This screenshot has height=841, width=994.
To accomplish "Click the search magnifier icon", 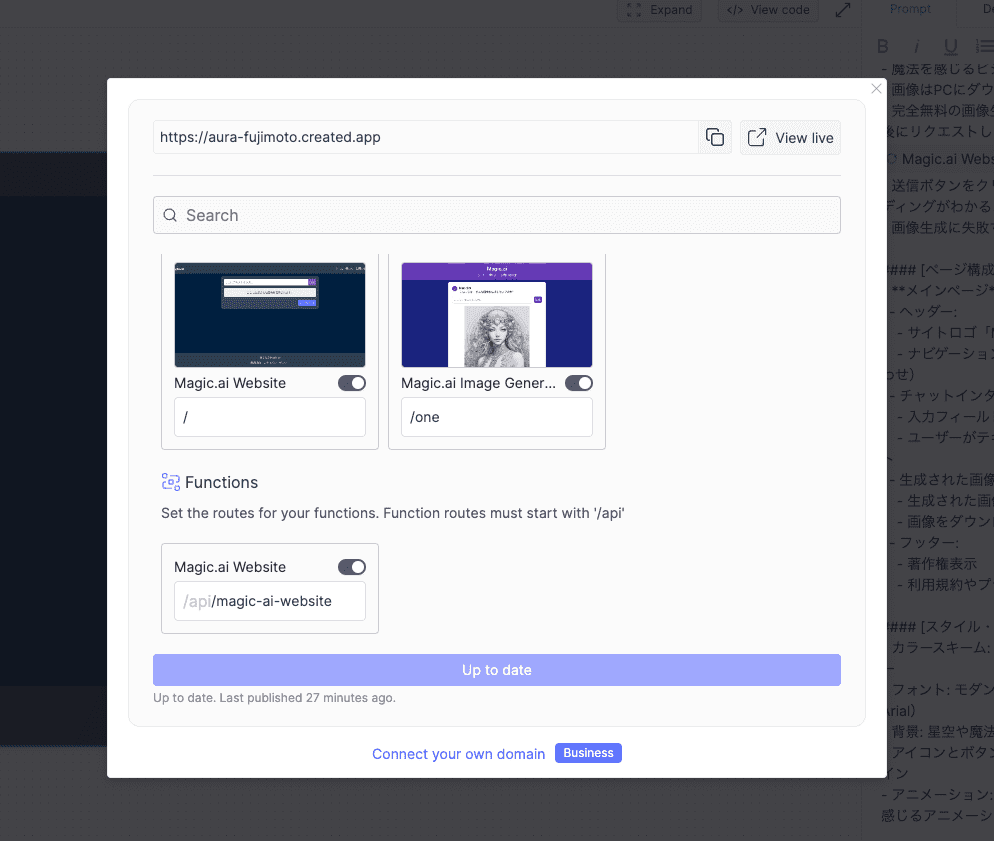I will (170, 215).
